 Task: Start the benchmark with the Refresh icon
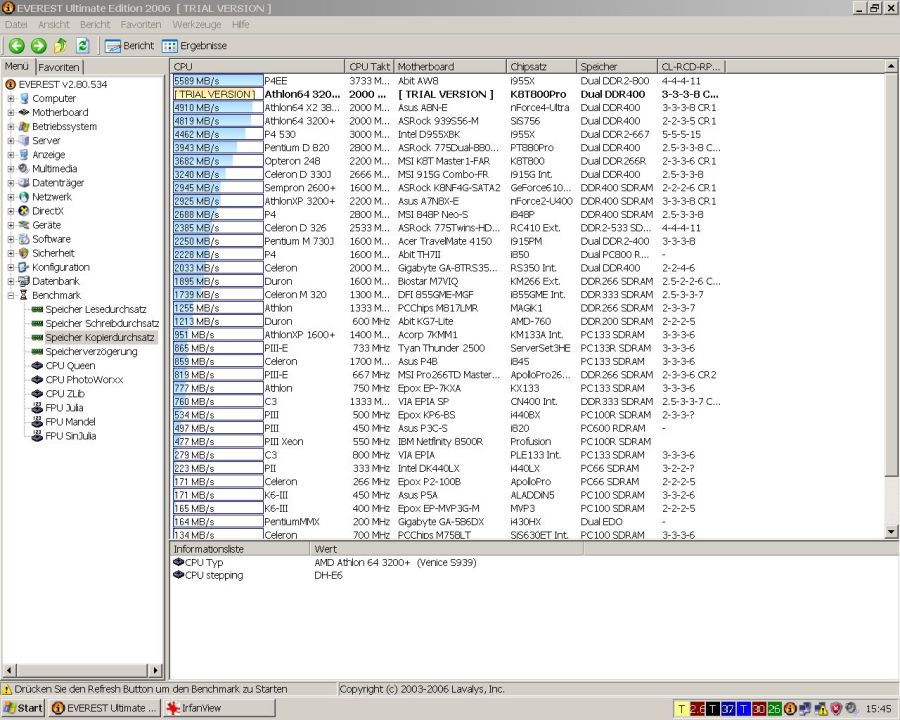(x=83, y=45)
